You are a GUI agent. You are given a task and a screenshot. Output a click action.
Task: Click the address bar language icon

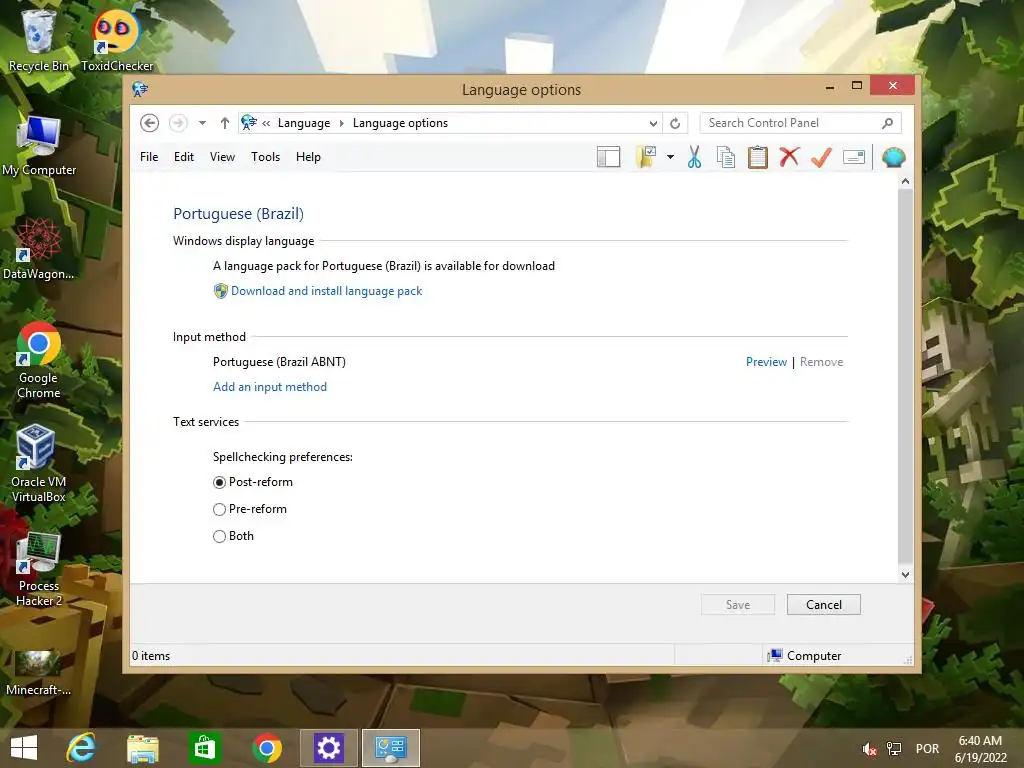tap(248, 123)
